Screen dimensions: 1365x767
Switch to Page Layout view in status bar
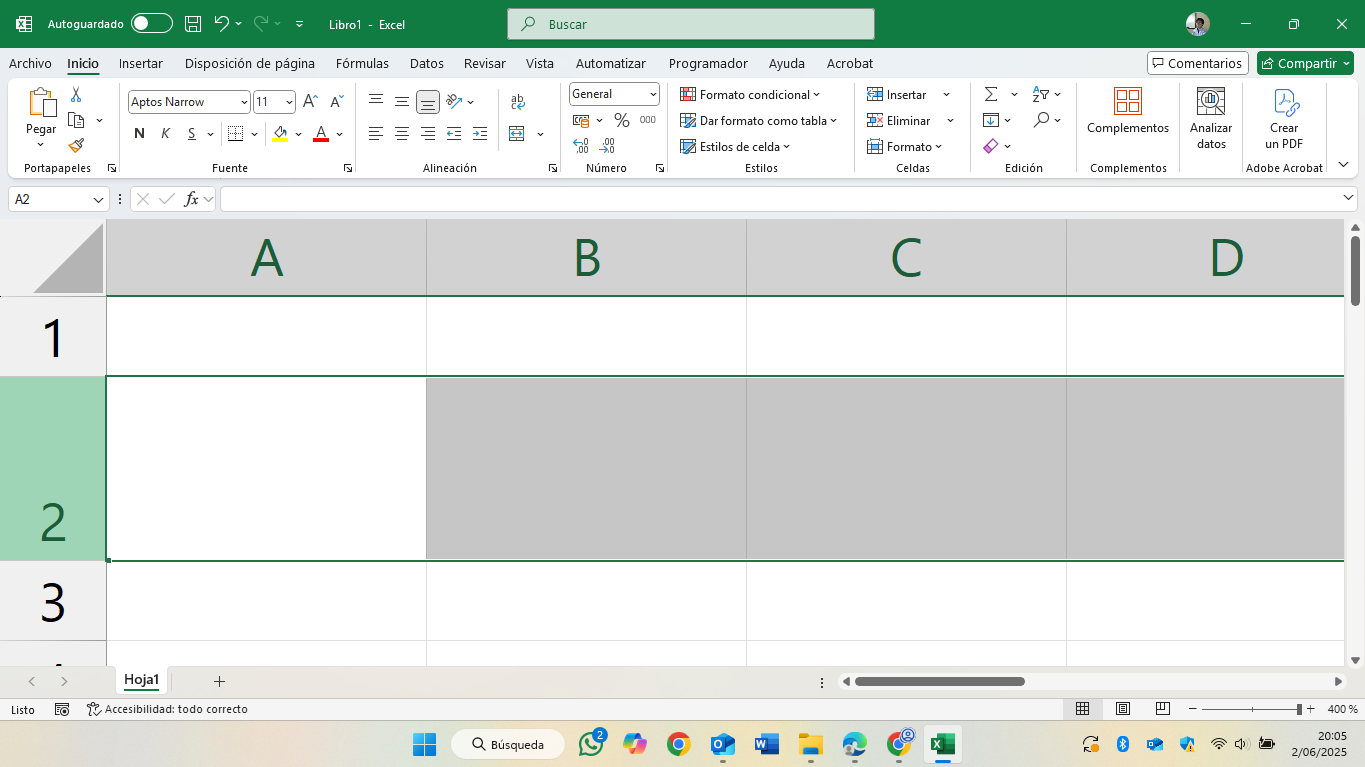[1122, 709]
